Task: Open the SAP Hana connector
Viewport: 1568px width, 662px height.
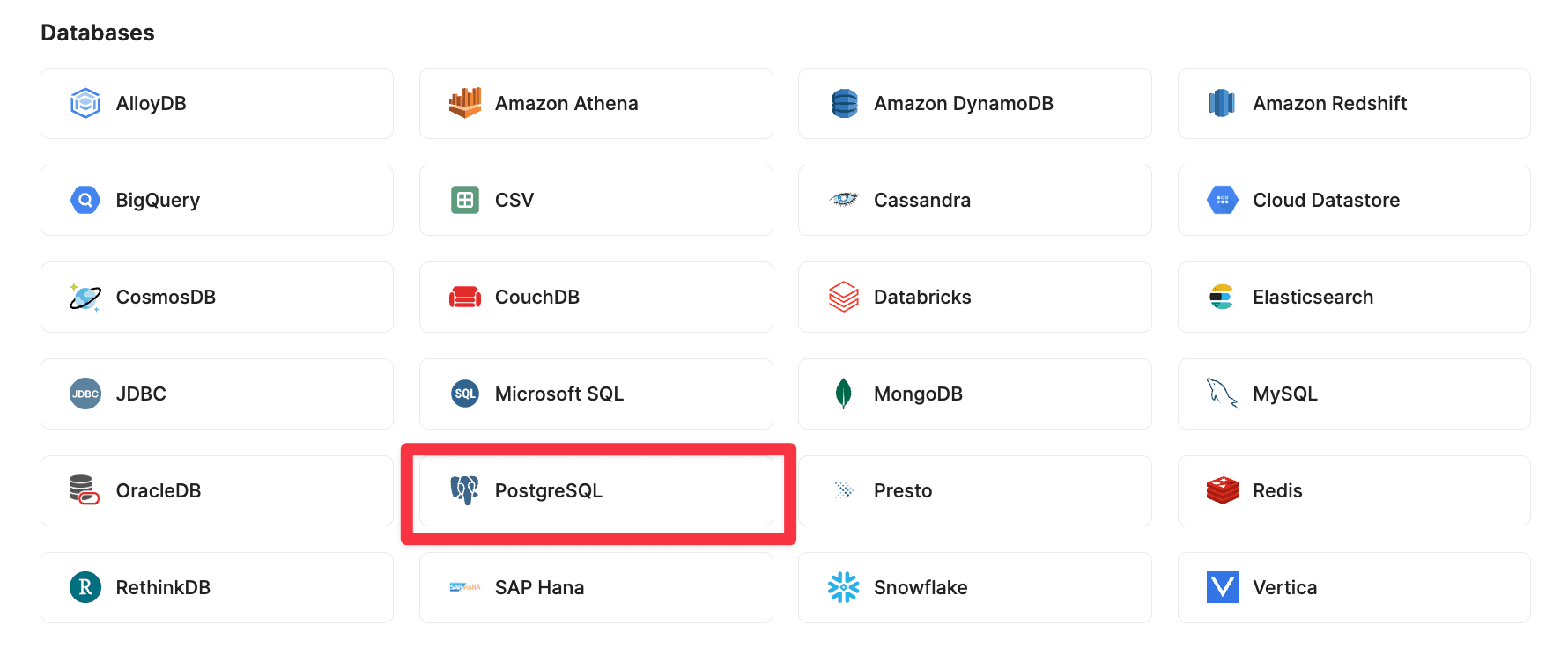Action: tap(595, 587)
